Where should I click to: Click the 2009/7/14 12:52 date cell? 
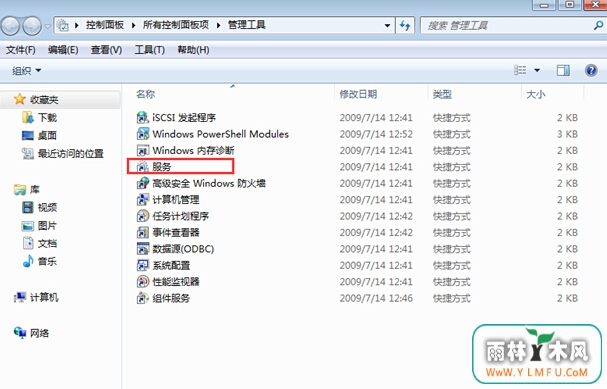(x=376, y=134)
